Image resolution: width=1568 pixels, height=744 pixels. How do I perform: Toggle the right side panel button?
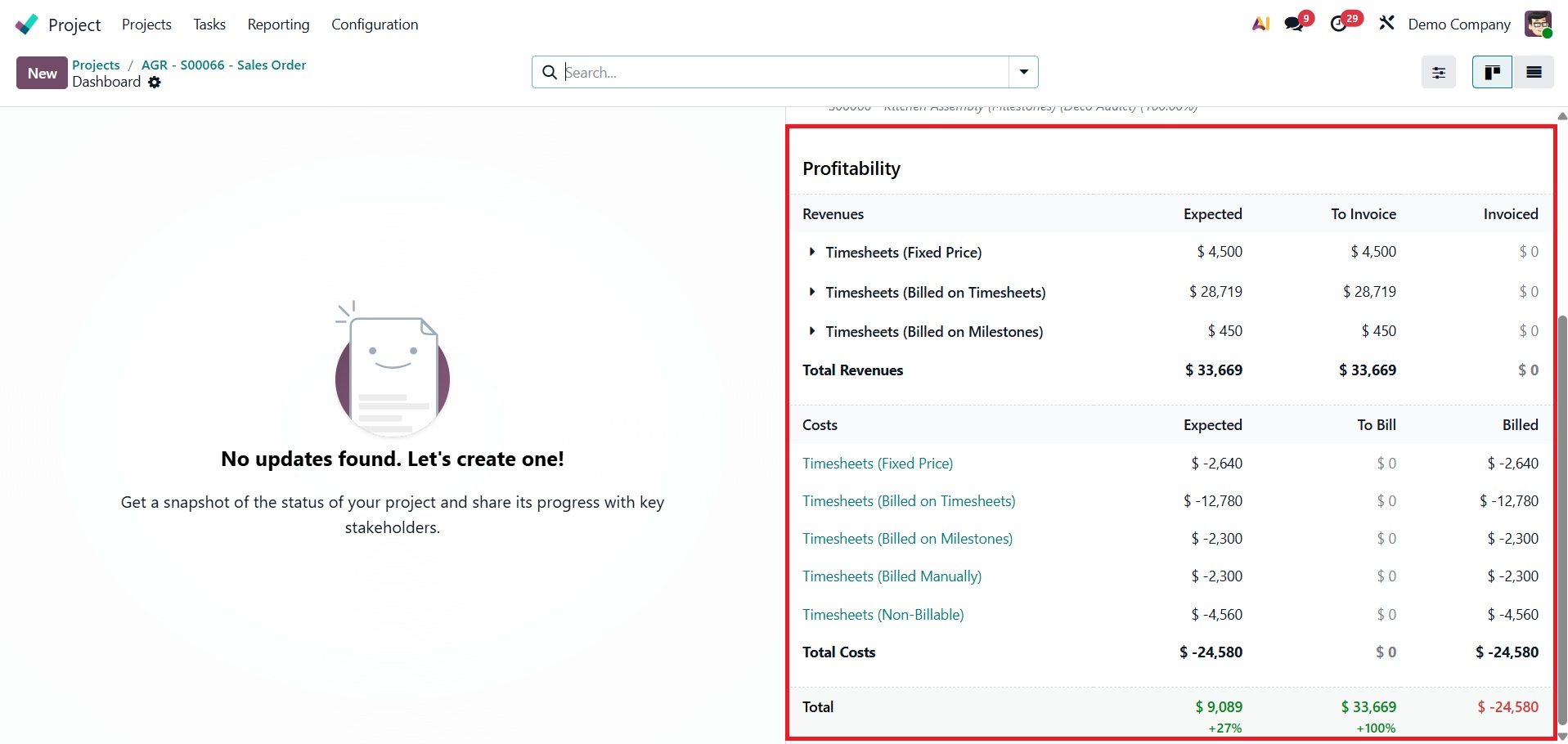[x=1439, y=73]
